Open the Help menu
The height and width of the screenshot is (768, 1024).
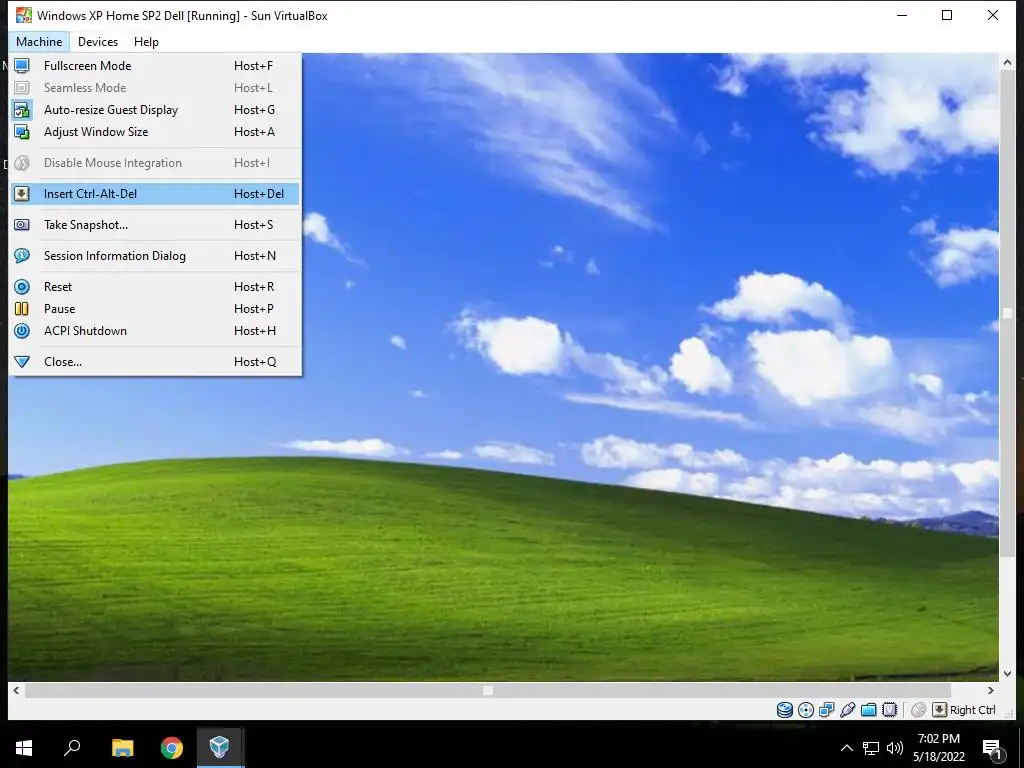click(146, 42)
